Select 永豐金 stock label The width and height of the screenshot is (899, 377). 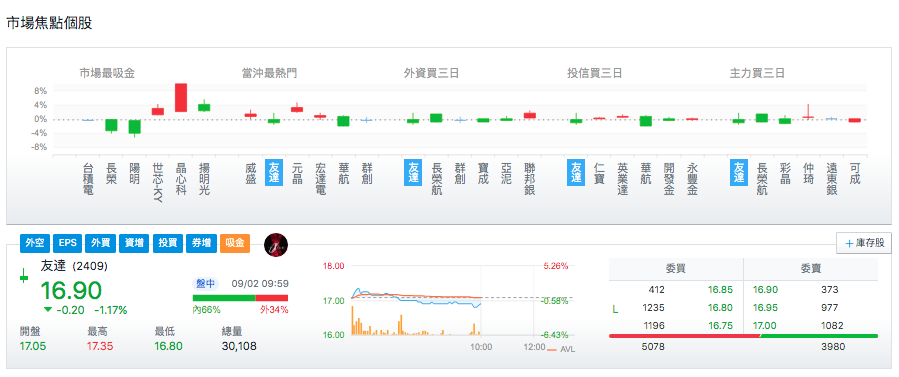tap(693, 178)
